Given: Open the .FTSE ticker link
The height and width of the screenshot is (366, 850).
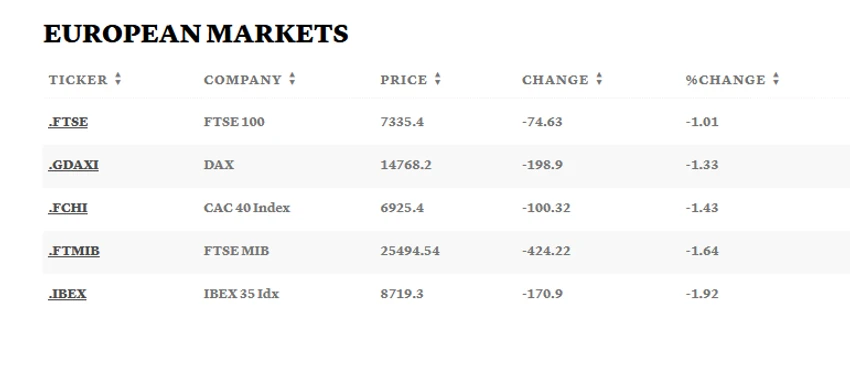Looking at the screenshot, I should coord(68,122).
